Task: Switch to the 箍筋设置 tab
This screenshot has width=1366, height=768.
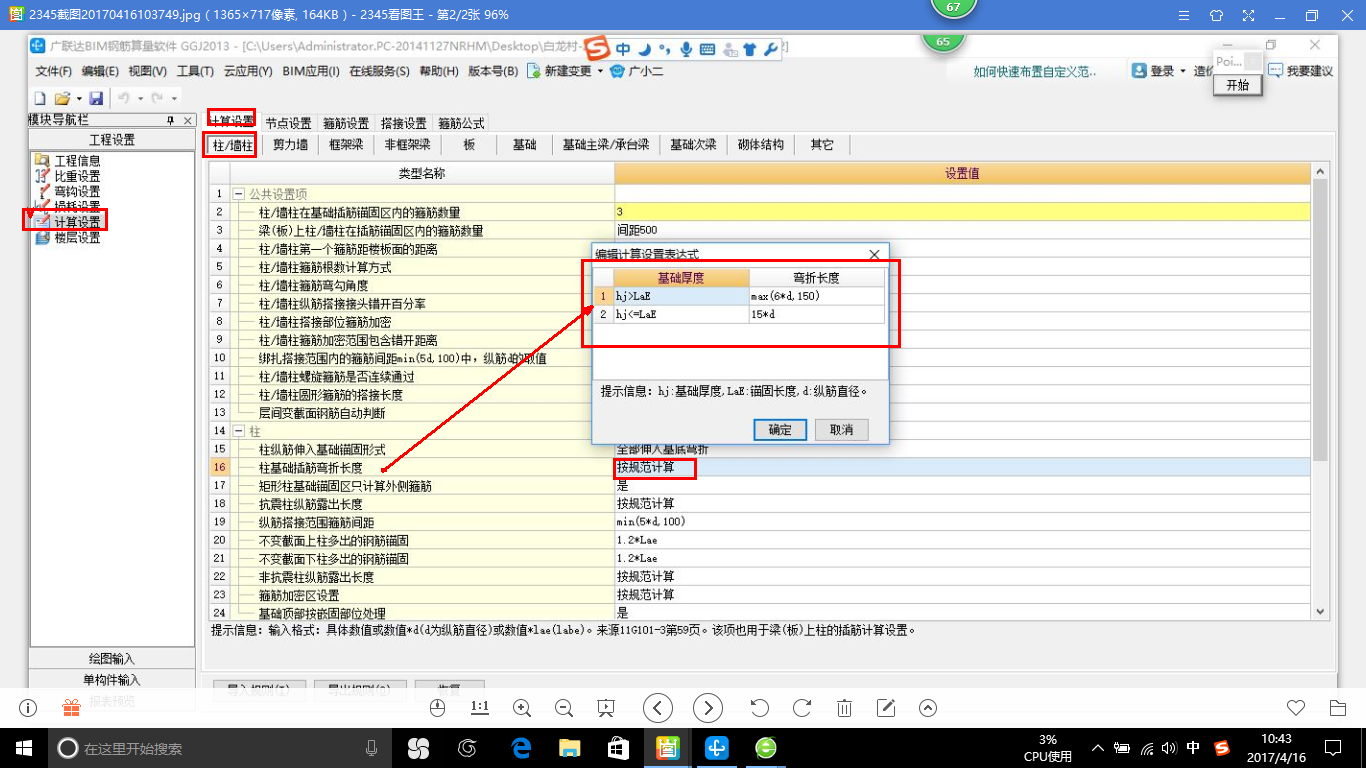Action: point(346,123)
